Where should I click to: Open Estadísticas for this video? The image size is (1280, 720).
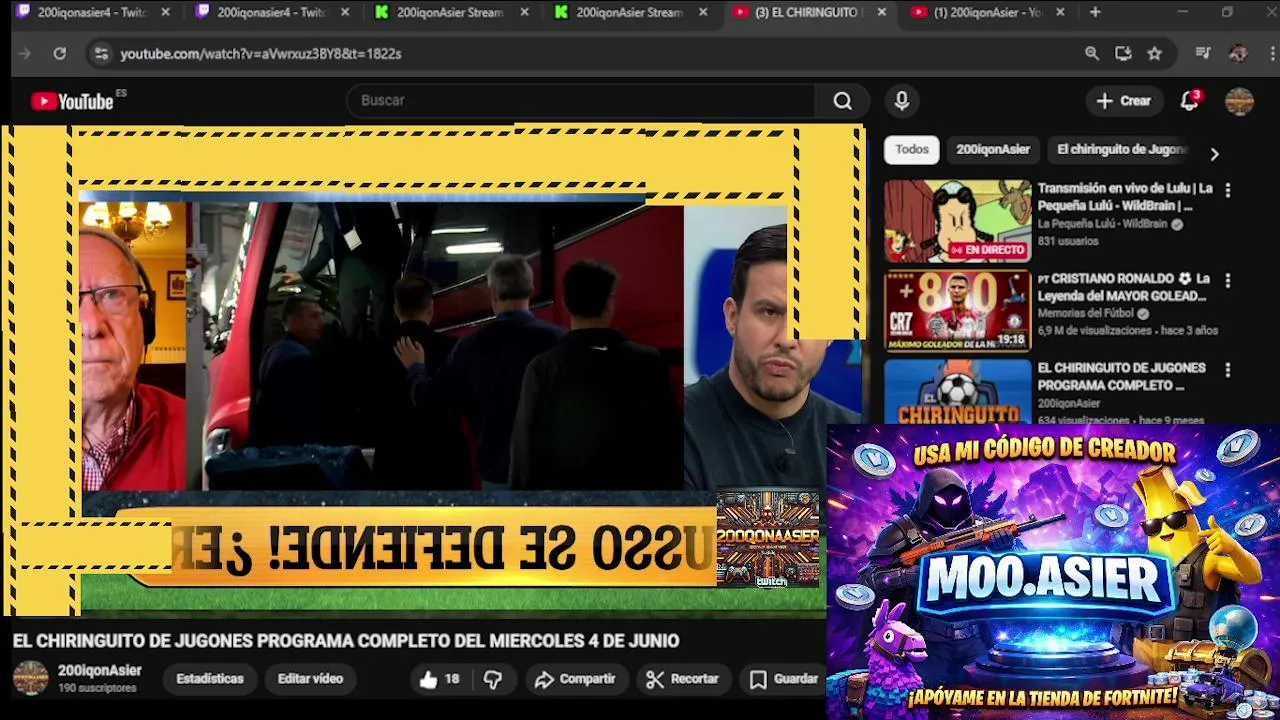209,679
